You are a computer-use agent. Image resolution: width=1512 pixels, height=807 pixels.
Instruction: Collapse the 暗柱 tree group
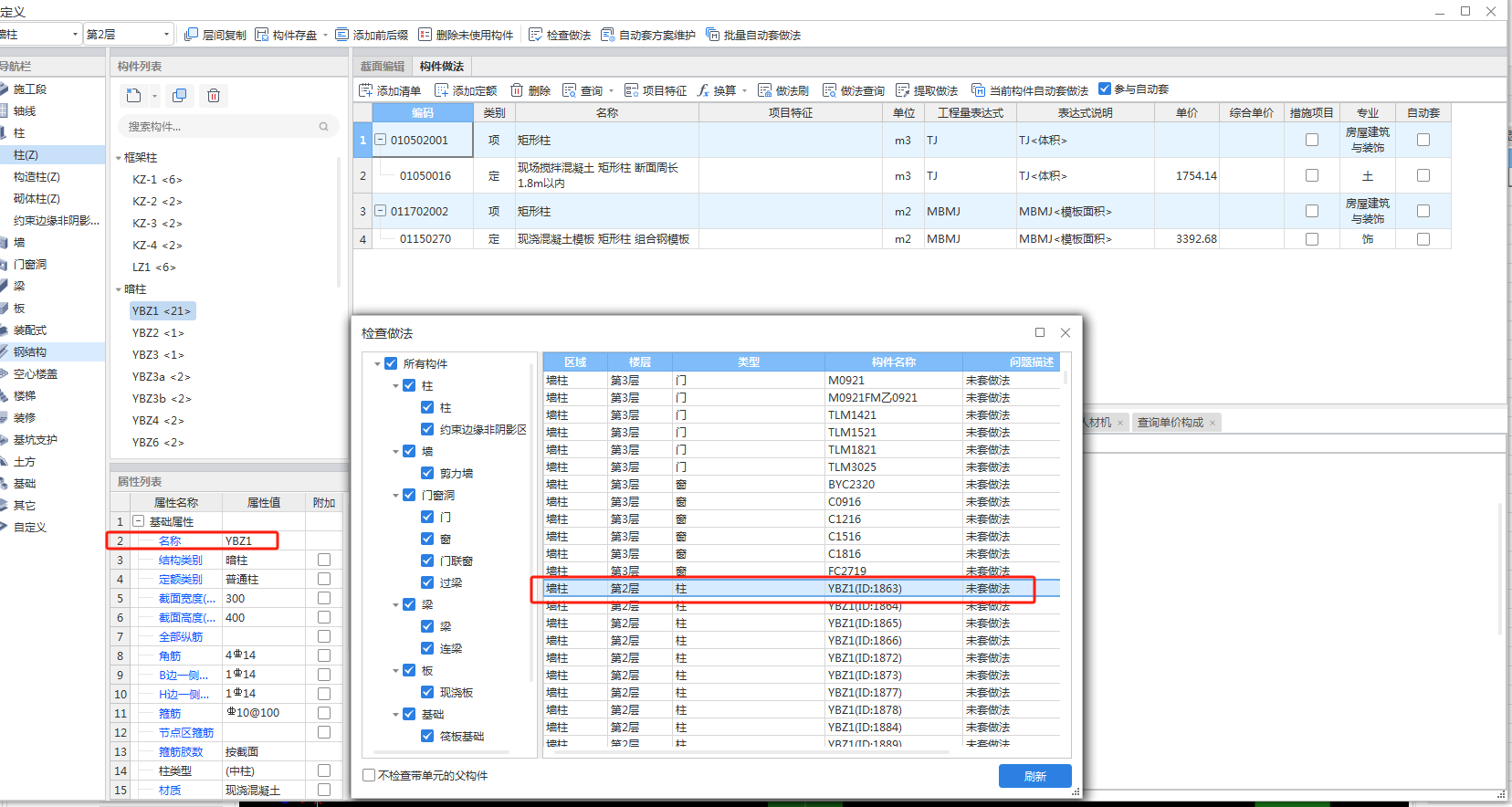pyautogui.click(x=119, y=289)
